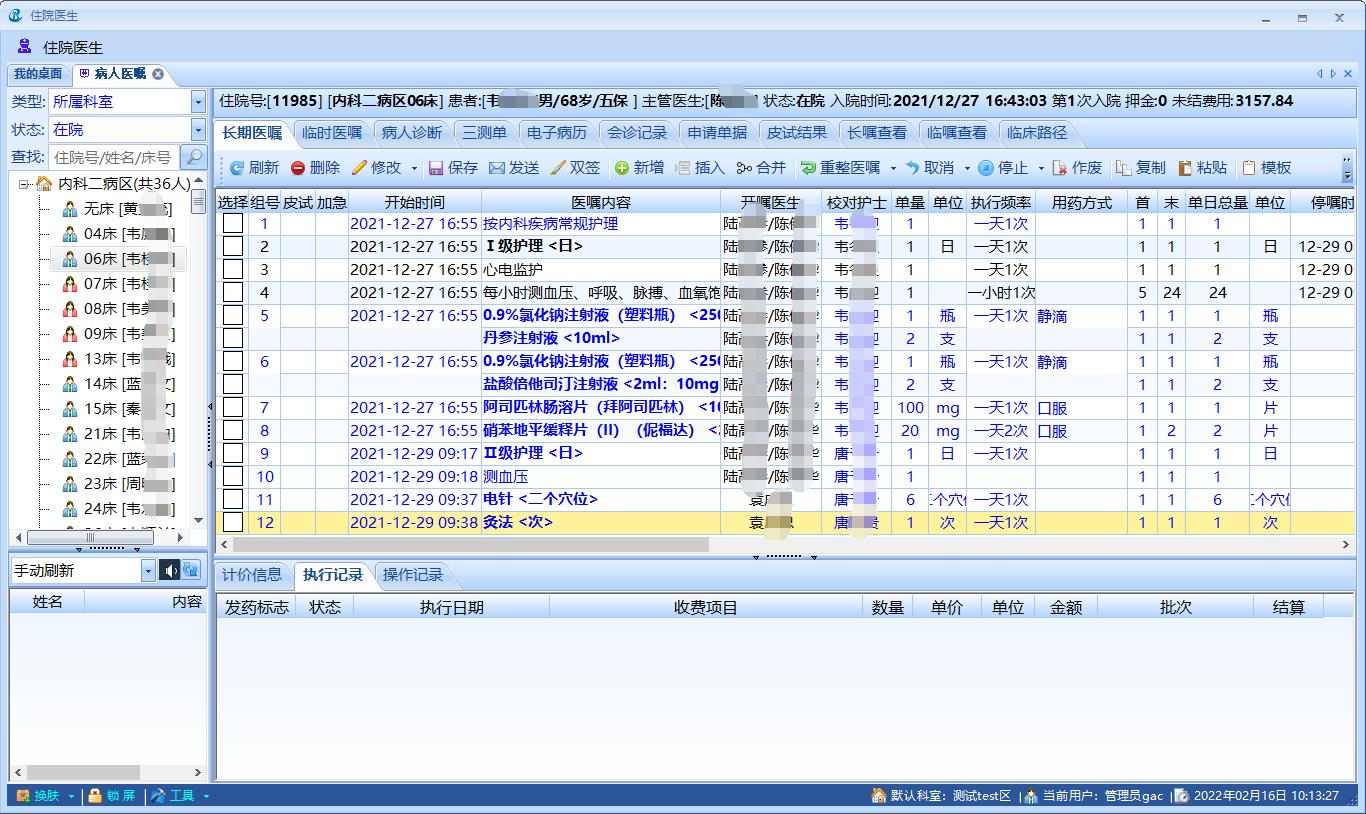Open the 状态 在院 dropdown list
This screenshot has height=814, width=1366.
click(198, 130)
